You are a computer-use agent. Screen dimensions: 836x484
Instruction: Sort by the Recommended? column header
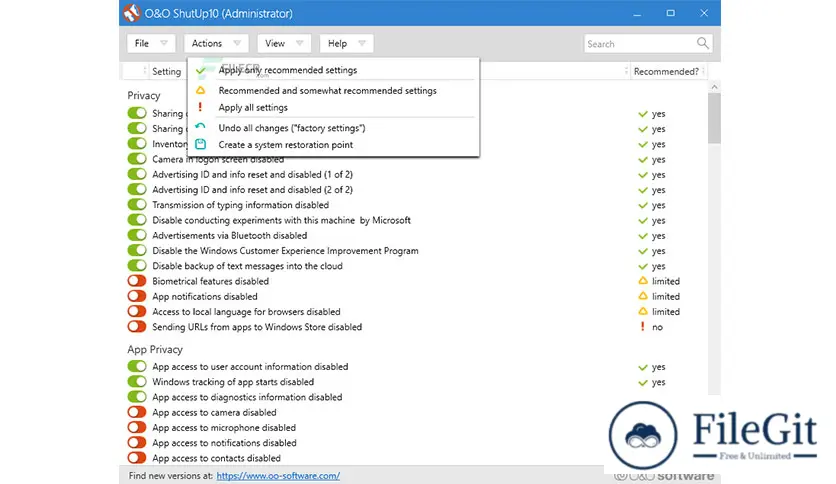666,71
